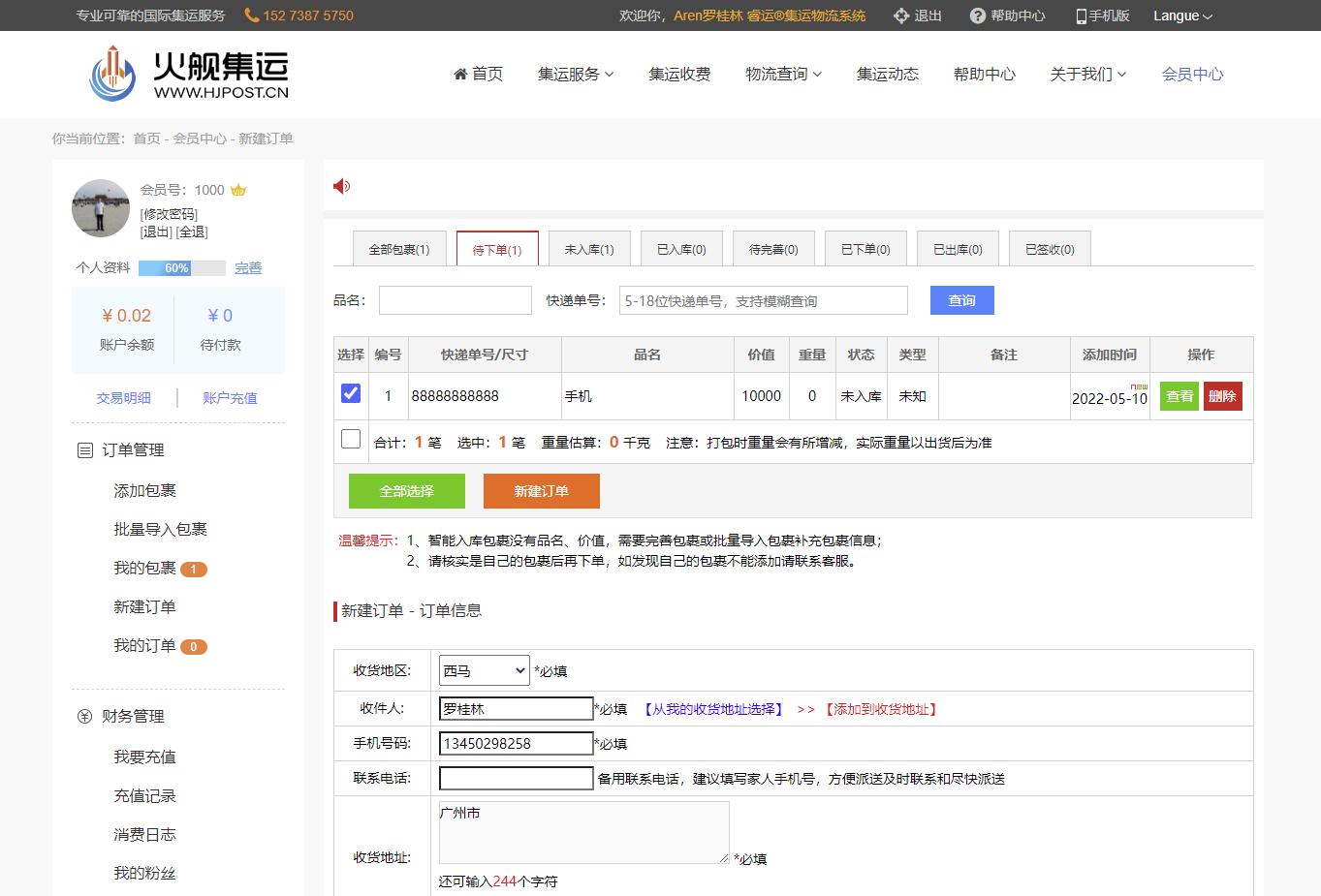Open 我要充值 in sidebar
The image size is (1321, 896).
point(144,757)
